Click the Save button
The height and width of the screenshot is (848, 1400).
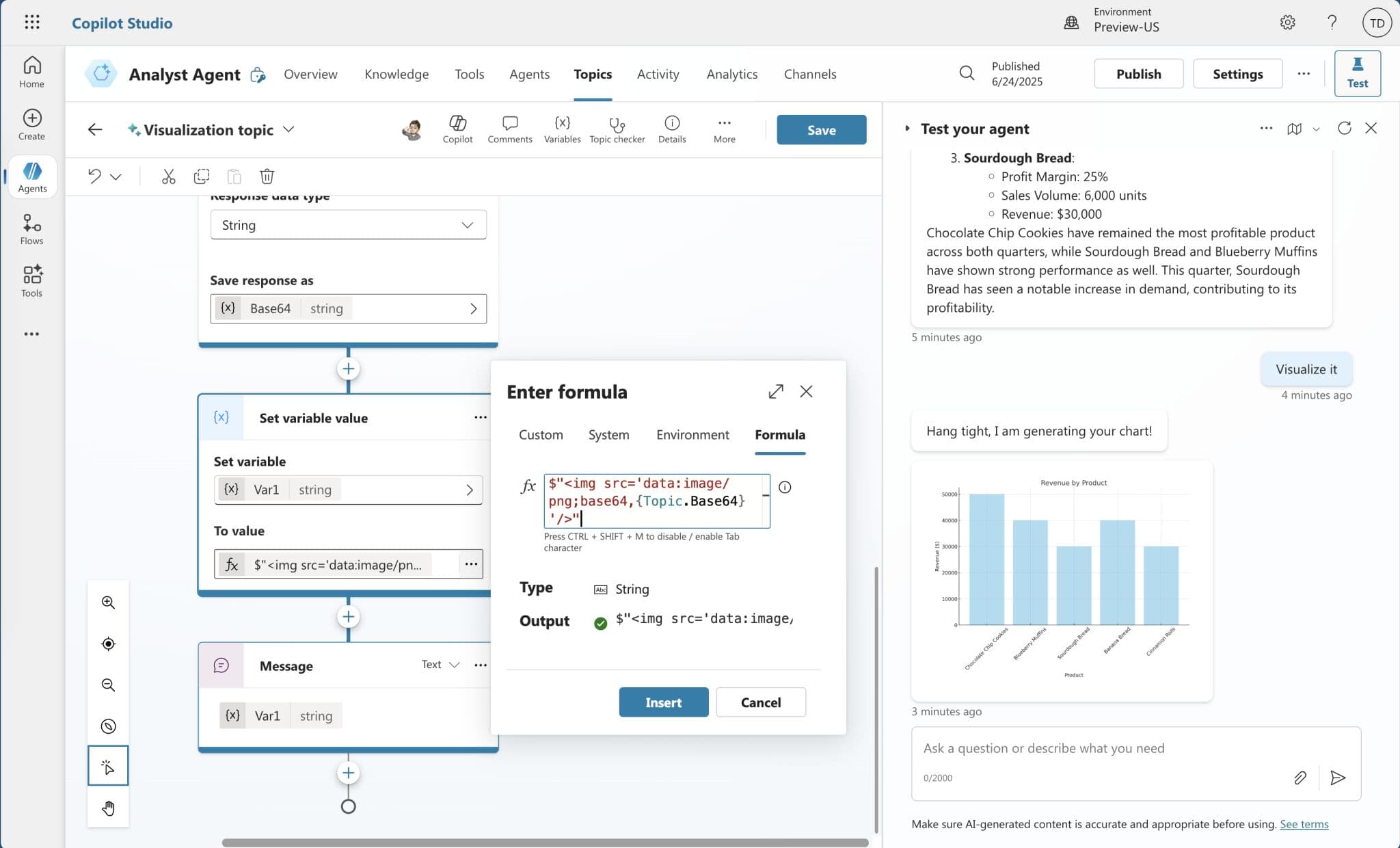point(821,130)
